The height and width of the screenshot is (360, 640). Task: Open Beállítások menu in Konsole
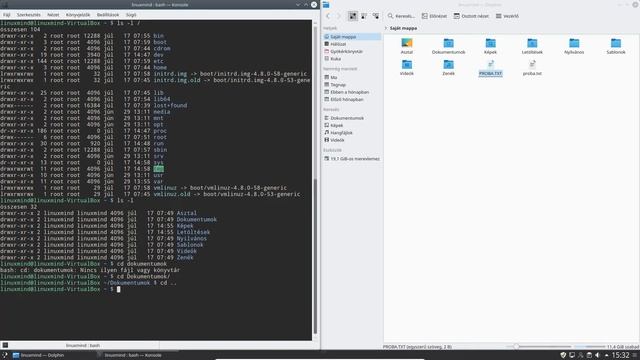108,15
